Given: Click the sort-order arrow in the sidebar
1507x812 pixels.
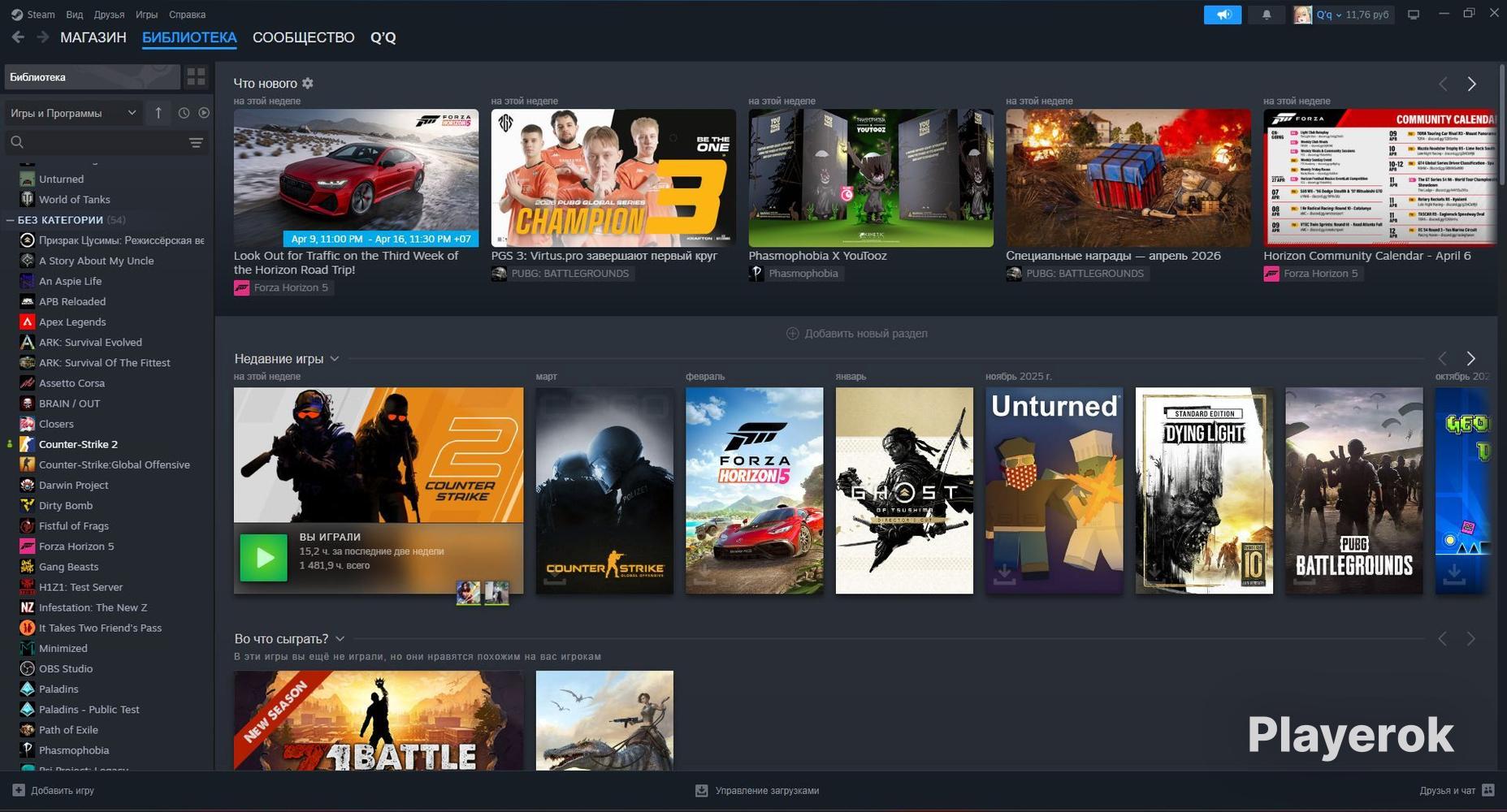Looking at the screenshot, I should (x=158, y=113).
